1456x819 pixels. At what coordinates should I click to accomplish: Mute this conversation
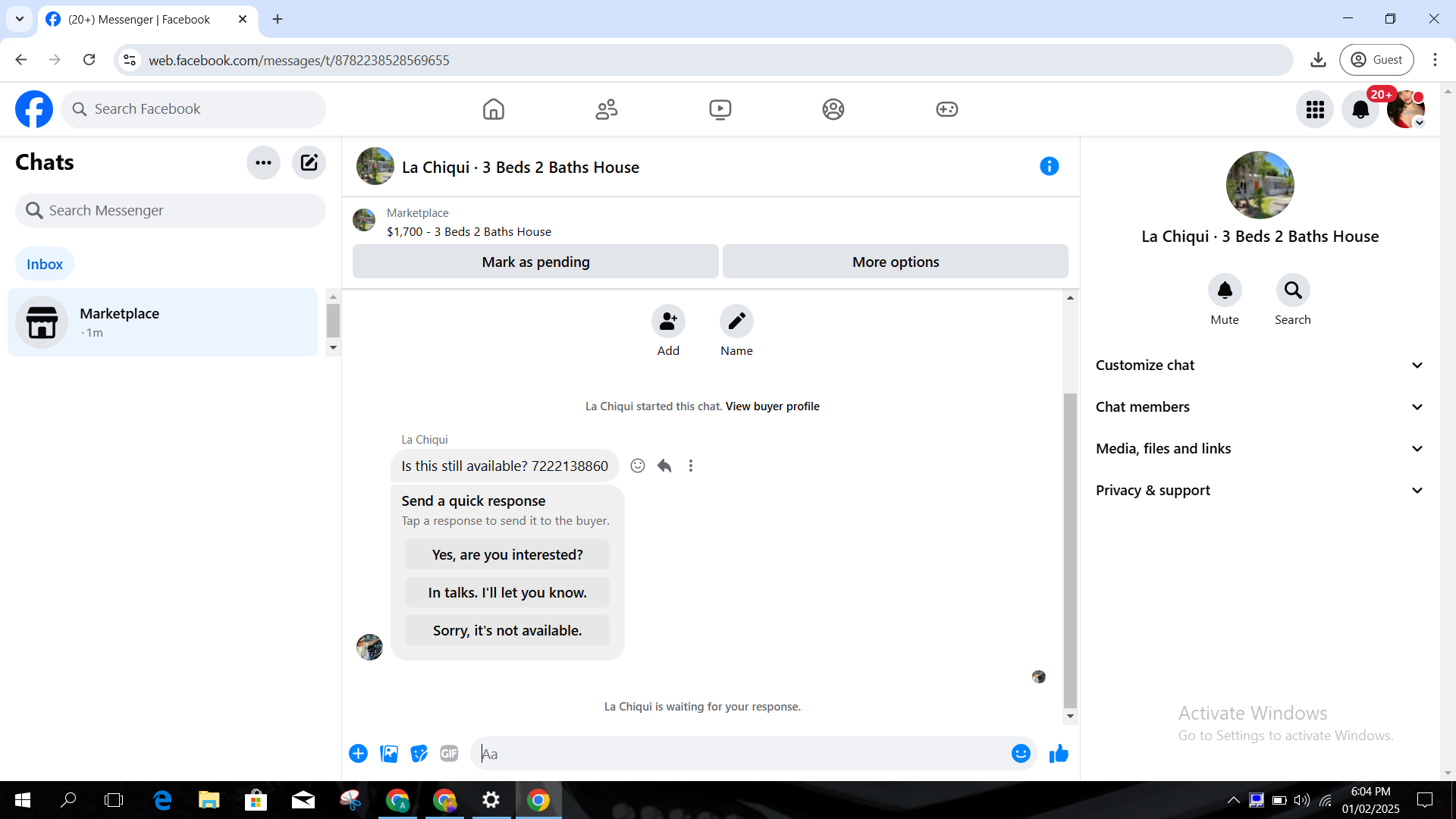(1225, 290)
